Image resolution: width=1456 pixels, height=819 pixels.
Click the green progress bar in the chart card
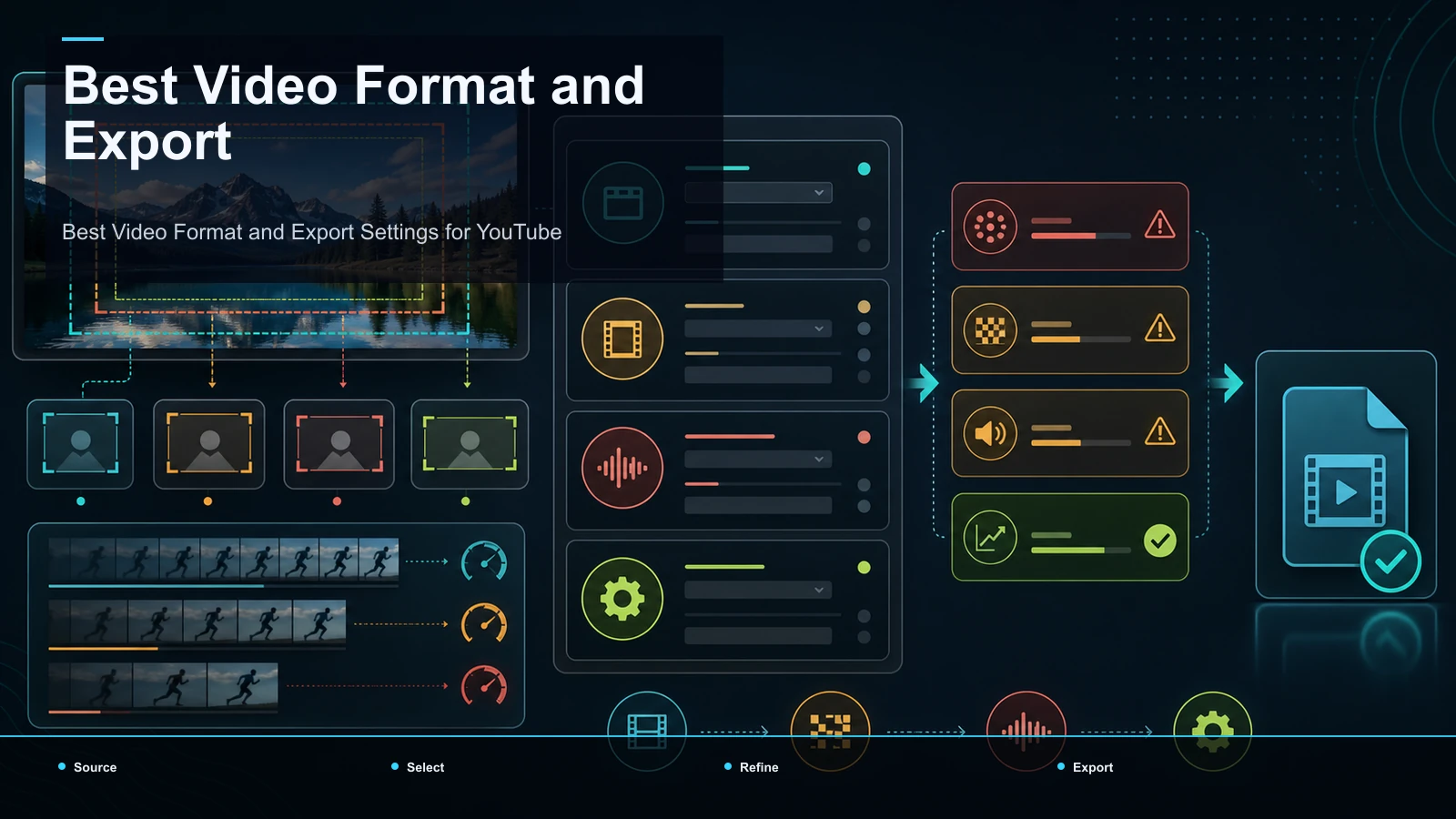pos(1081,550)
